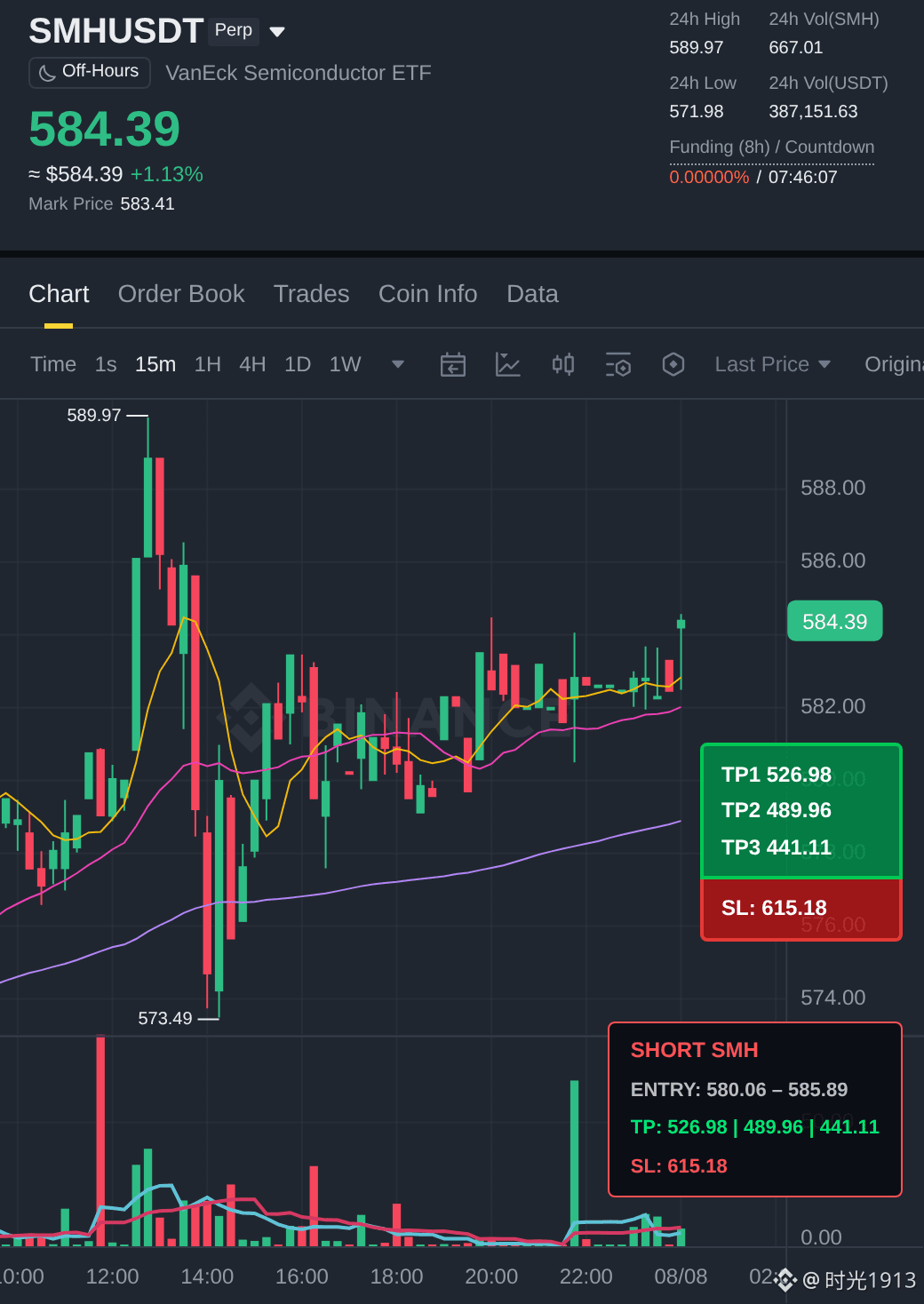Screen dimensions: 924x1304
Task: Click the 586.00 price axis label
Action: pos(833,561)
